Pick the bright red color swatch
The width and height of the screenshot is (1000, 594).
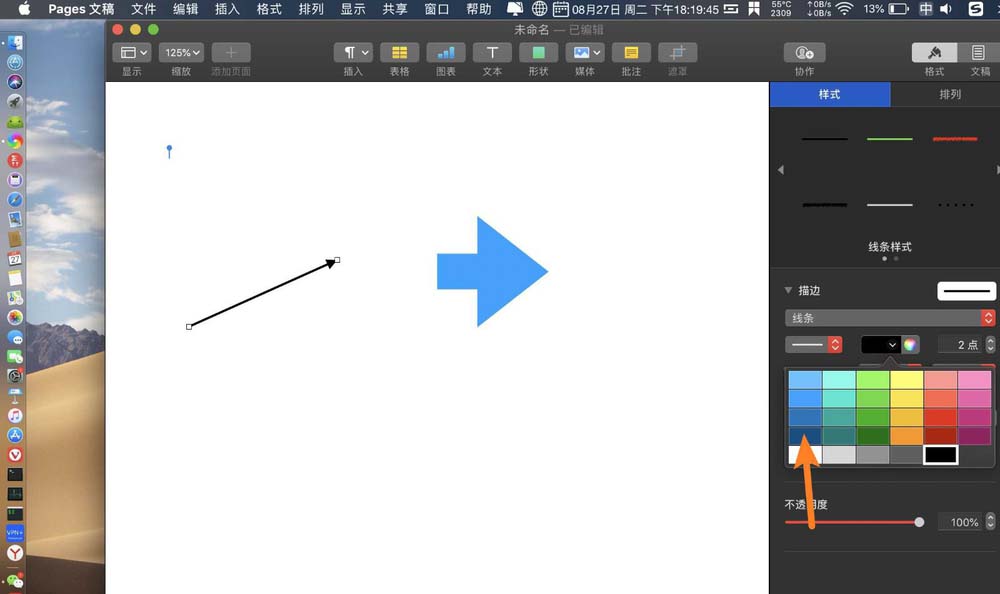tap(940, 417)
